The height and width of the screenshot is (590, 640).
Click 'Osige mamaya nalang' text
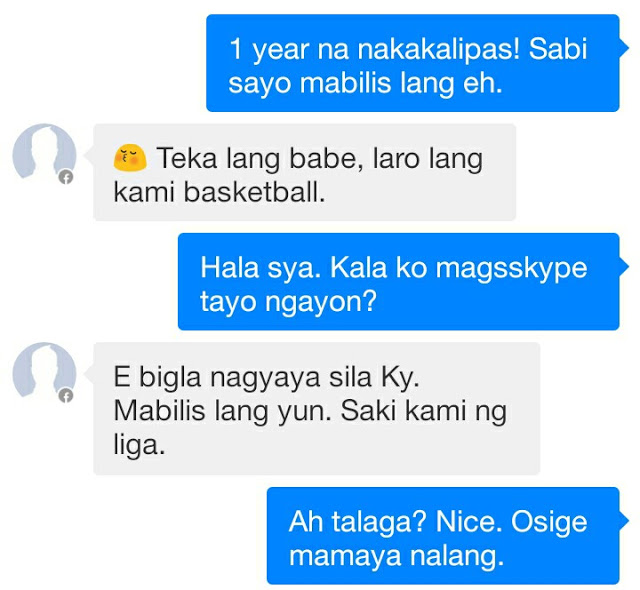tap(438, 539)
